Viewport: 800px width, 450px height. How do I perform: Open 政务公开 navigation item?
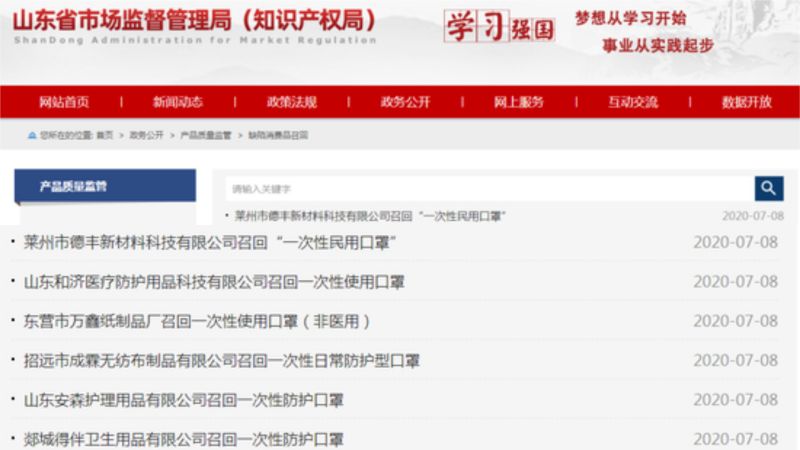(x=405, y=102)
